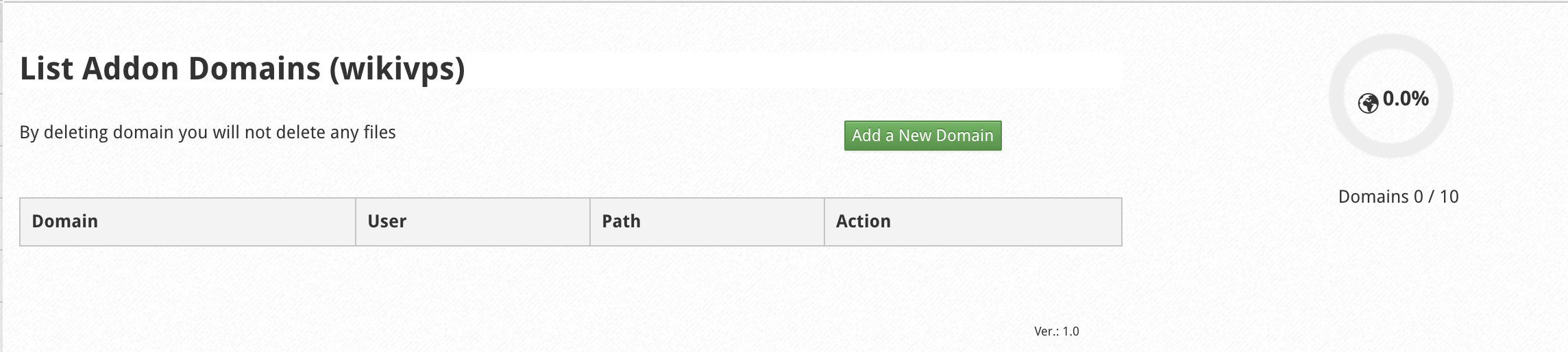Select the Action column header
1568x352 pixels.
tap(863, 221)
